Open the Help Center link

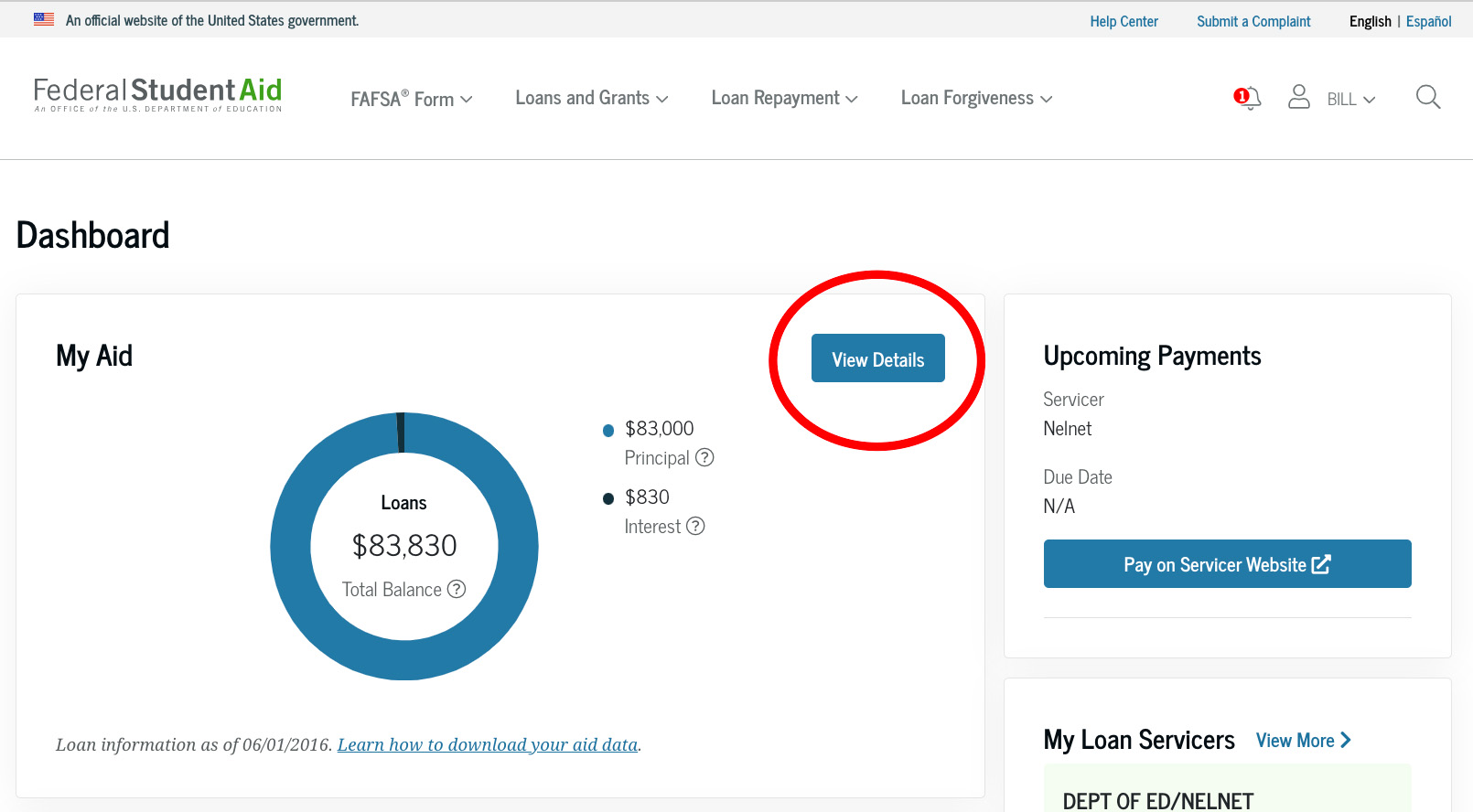1124,21
